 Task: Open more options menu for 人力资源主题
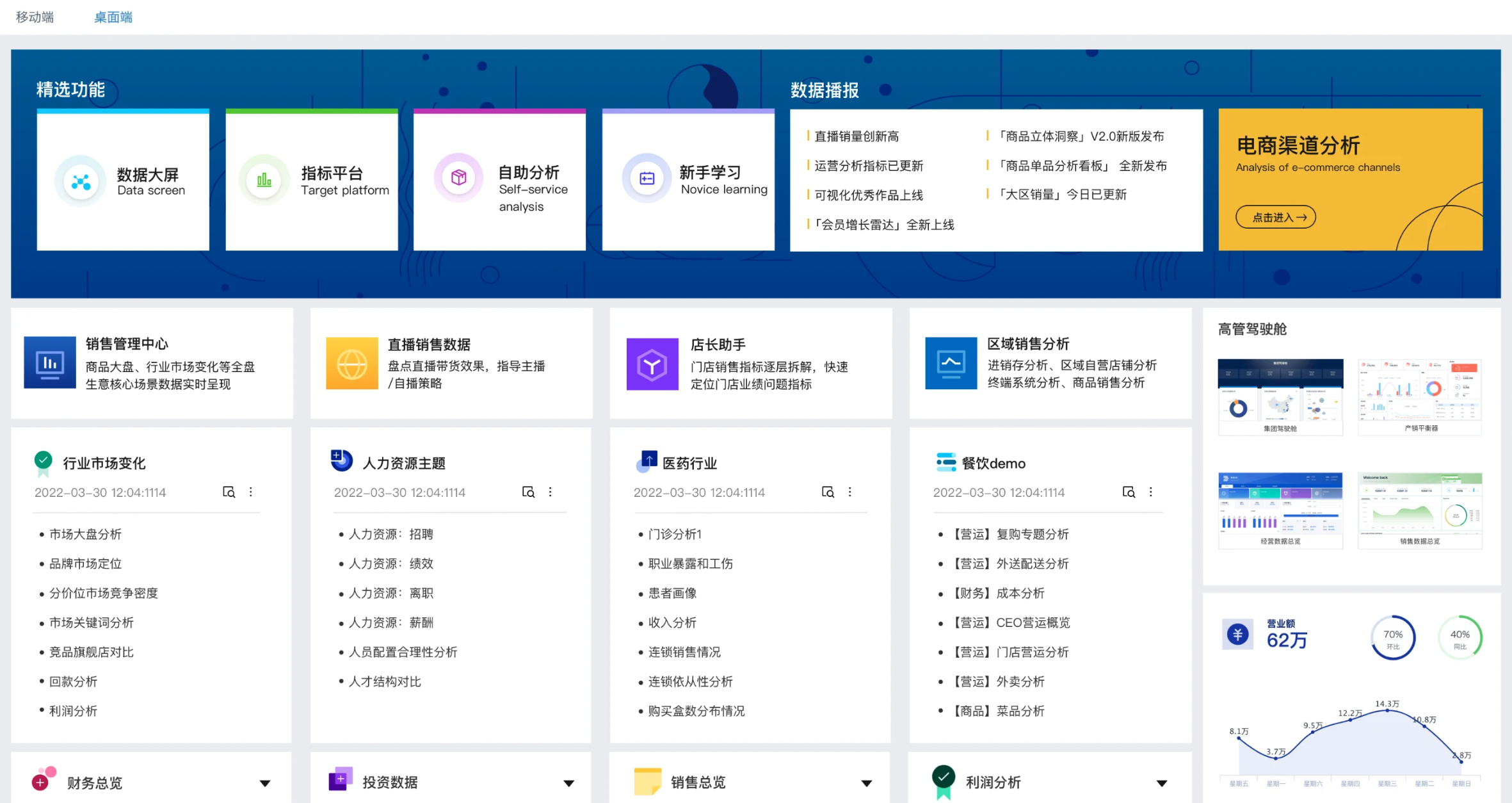point(551,492)
